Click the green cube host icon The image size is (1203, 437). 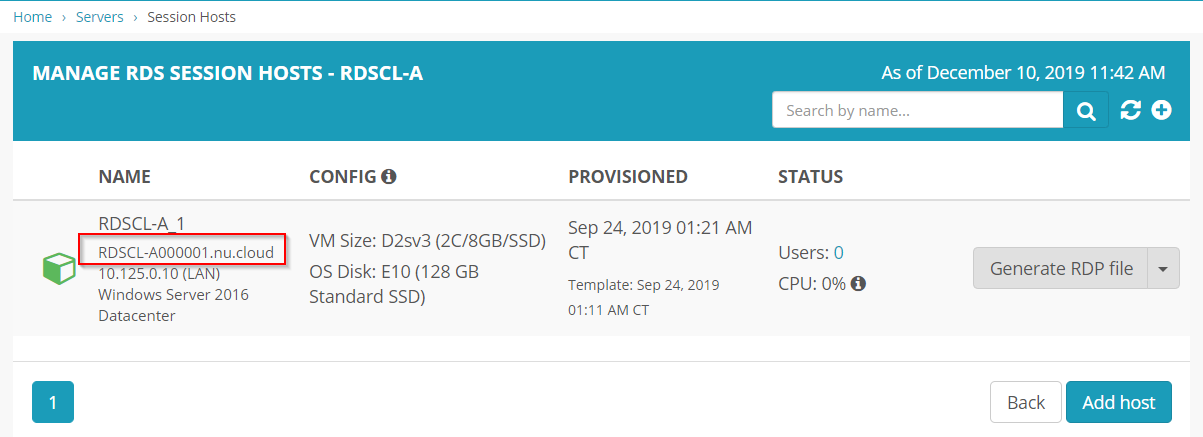point(60,269)
